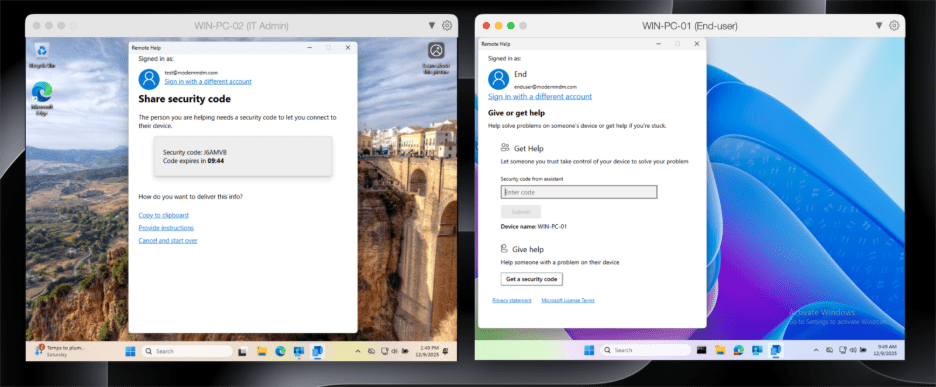Click Get a security code button
936x387 pixels.
531,279
